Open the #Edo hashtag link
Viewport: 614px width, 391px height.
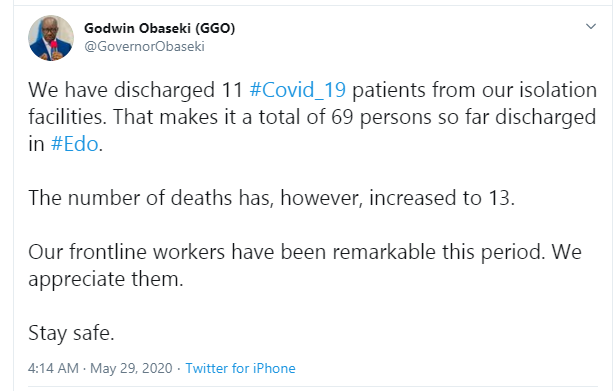tap(74, 144)
